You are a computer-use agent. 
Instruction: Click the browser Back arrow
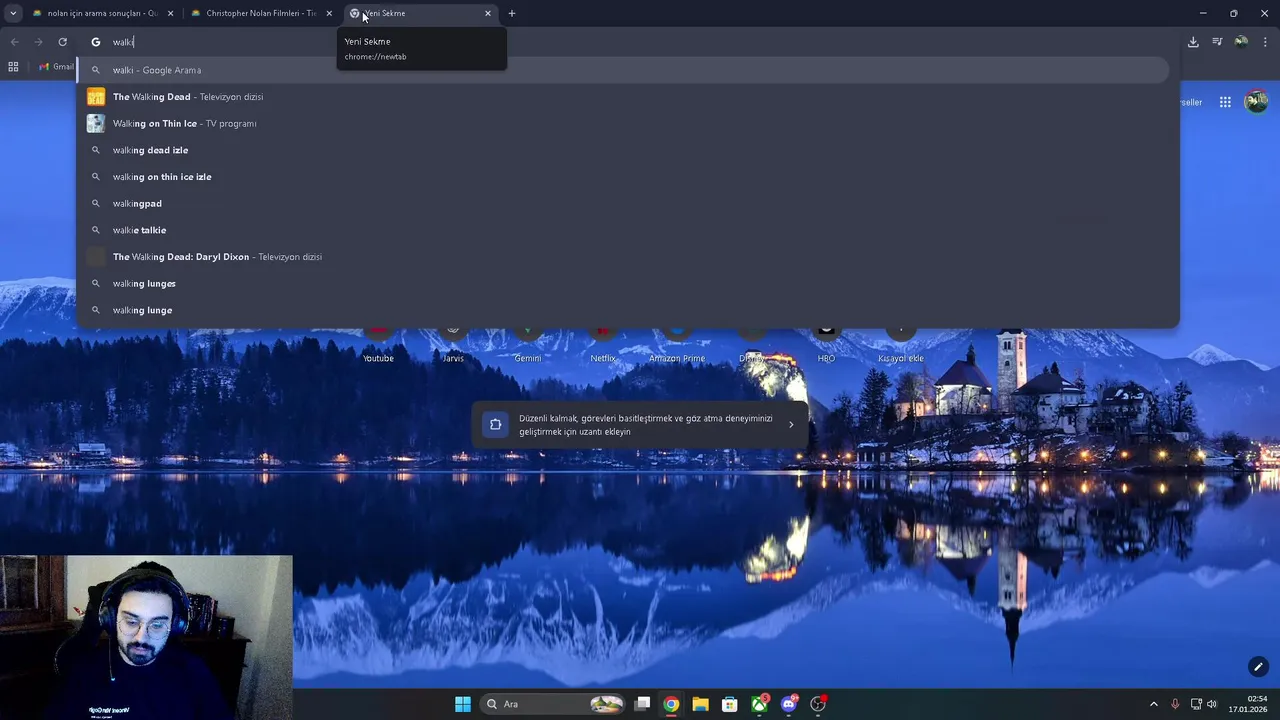[x=14, y=42]
